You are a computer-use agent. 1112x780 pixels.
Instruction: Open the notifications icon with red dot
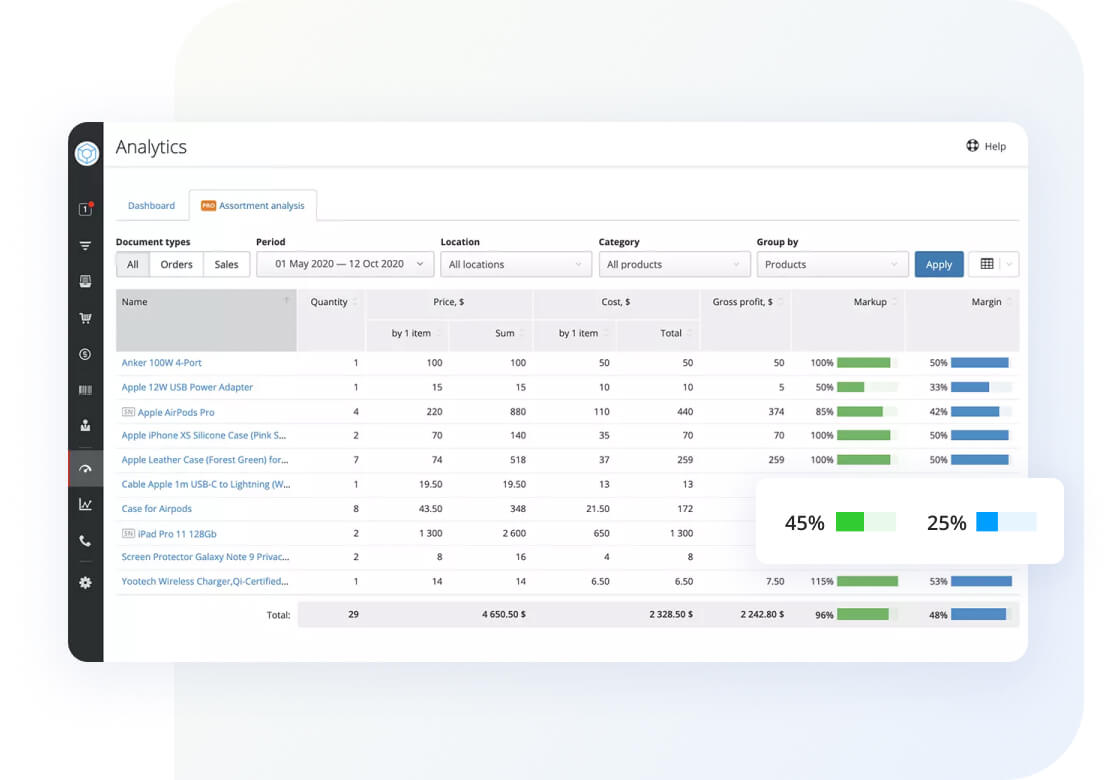pos(85,209)
